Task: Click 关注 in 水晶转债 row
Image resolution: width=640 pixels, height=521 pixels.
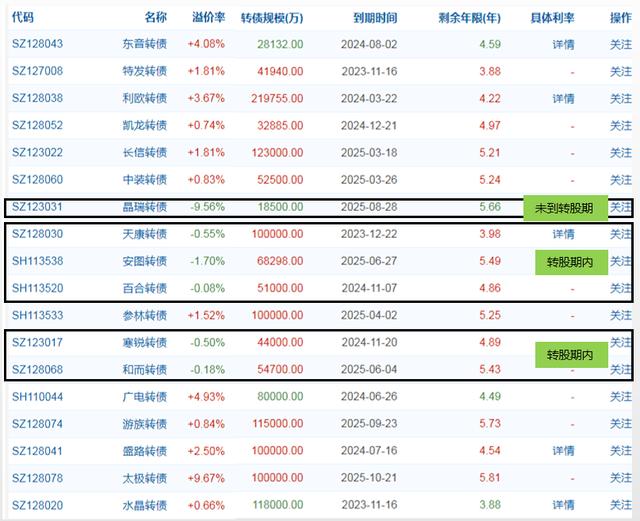Action: 621,505
